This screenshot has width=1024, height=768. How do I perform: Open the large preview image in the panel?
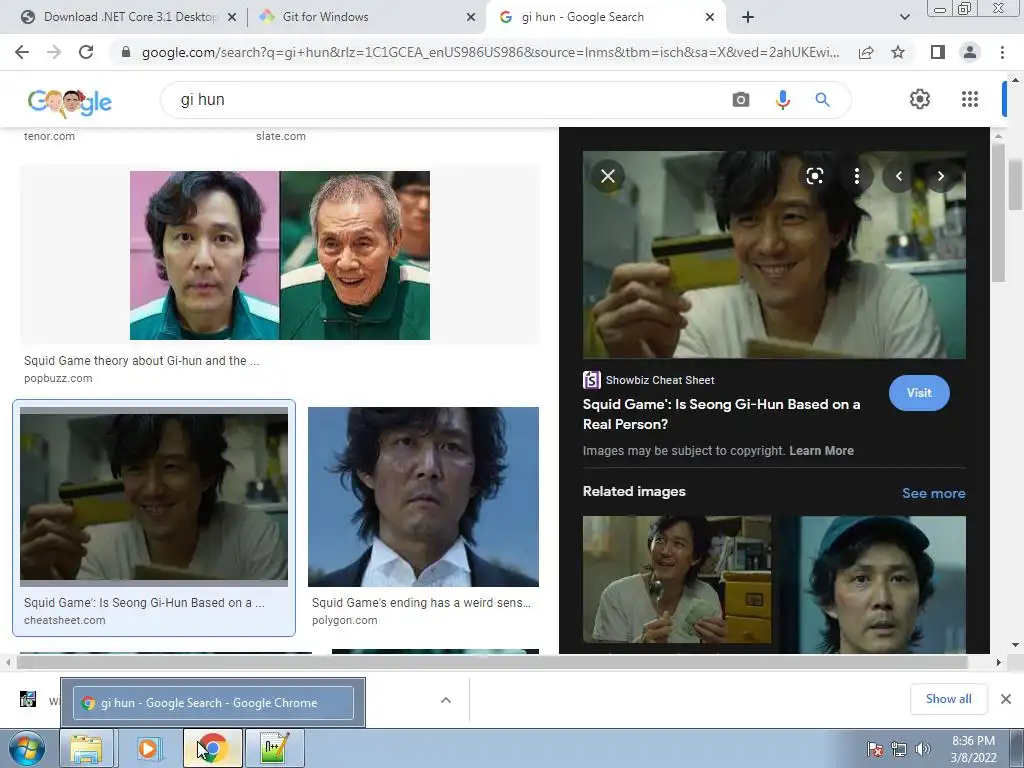tap(774, 255)
